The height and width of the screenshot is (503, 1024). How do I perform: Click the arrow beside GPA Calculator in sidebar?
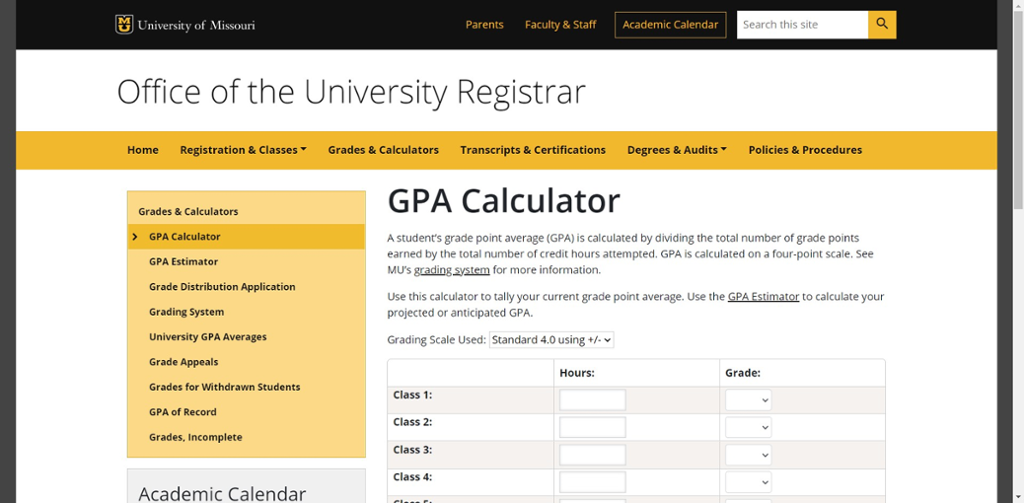pyautogui.click(x=135, y=236)
